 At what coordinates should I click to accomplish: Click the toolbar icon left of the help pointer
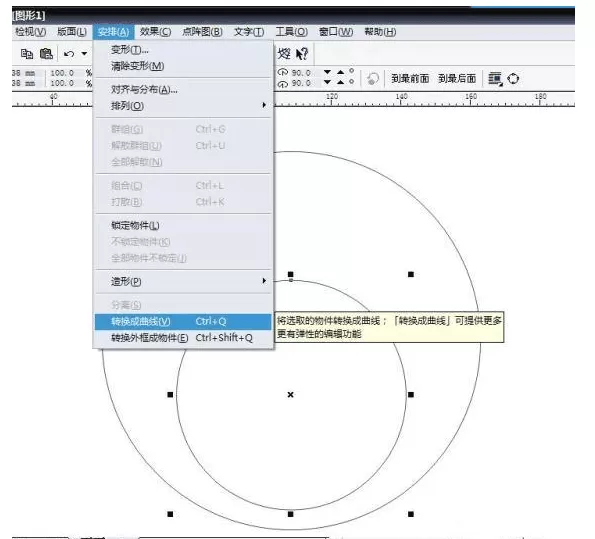click(x=283, y=54)
